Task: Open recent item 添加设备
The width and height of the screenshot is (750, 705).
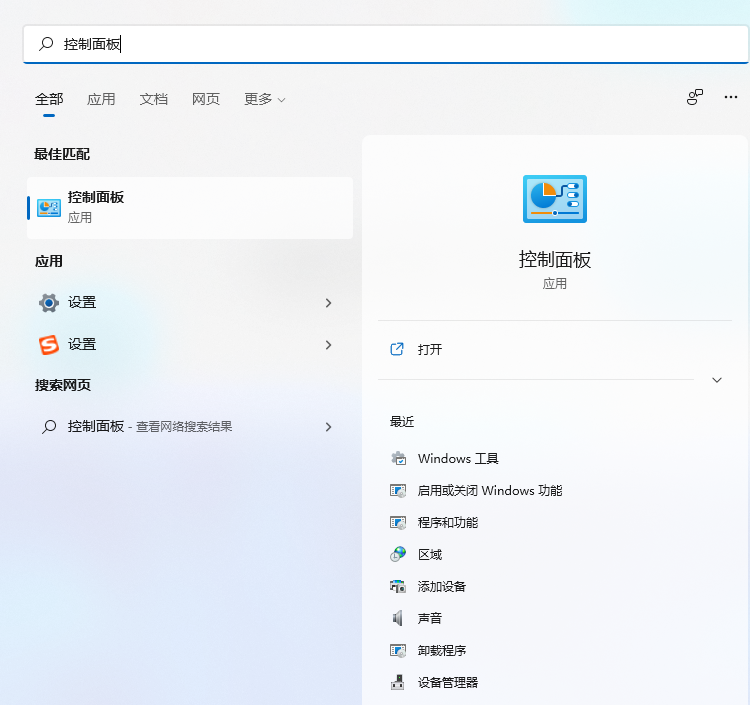Action: click(x=441, y=587)
